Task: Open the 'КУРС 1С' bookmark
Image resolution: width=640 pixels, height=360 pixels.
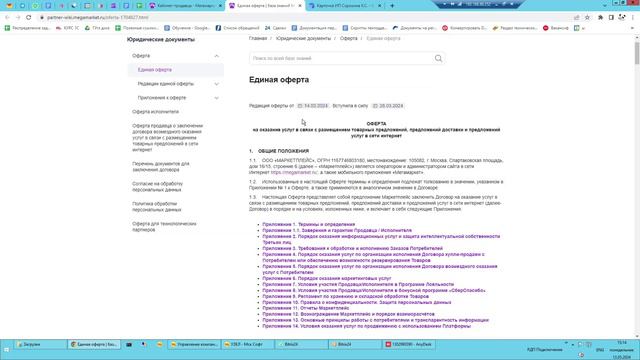Action: (67, 28)
